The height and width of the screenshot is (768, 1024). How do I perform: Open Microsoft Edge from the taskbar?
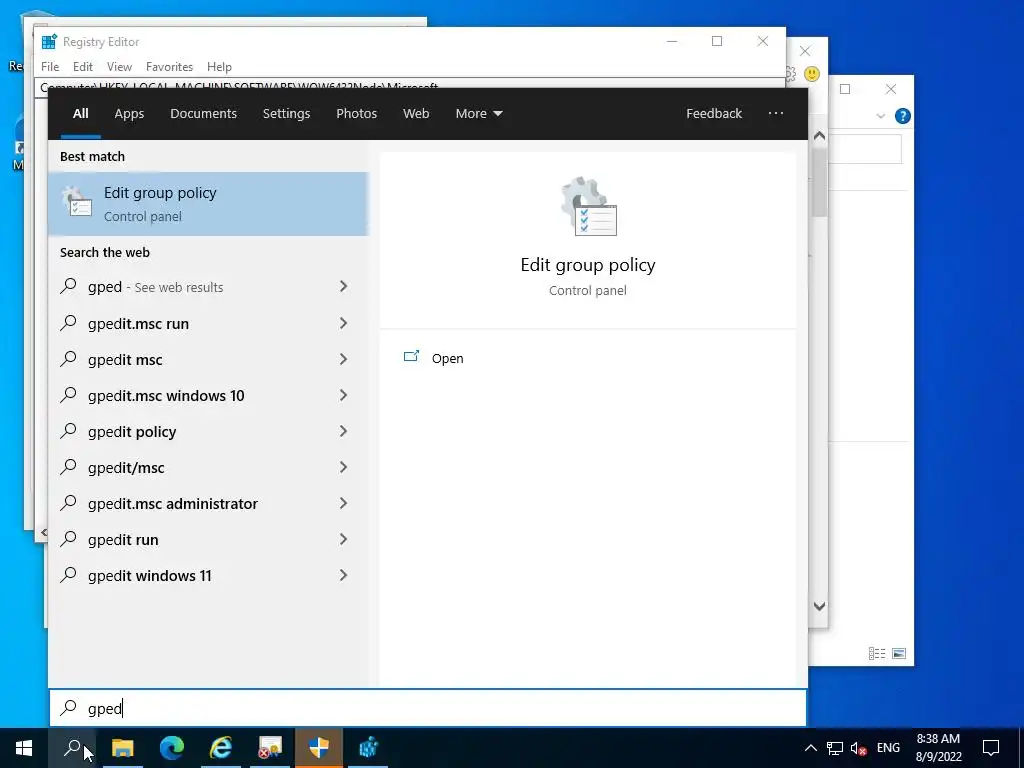[x=172, y=748]
